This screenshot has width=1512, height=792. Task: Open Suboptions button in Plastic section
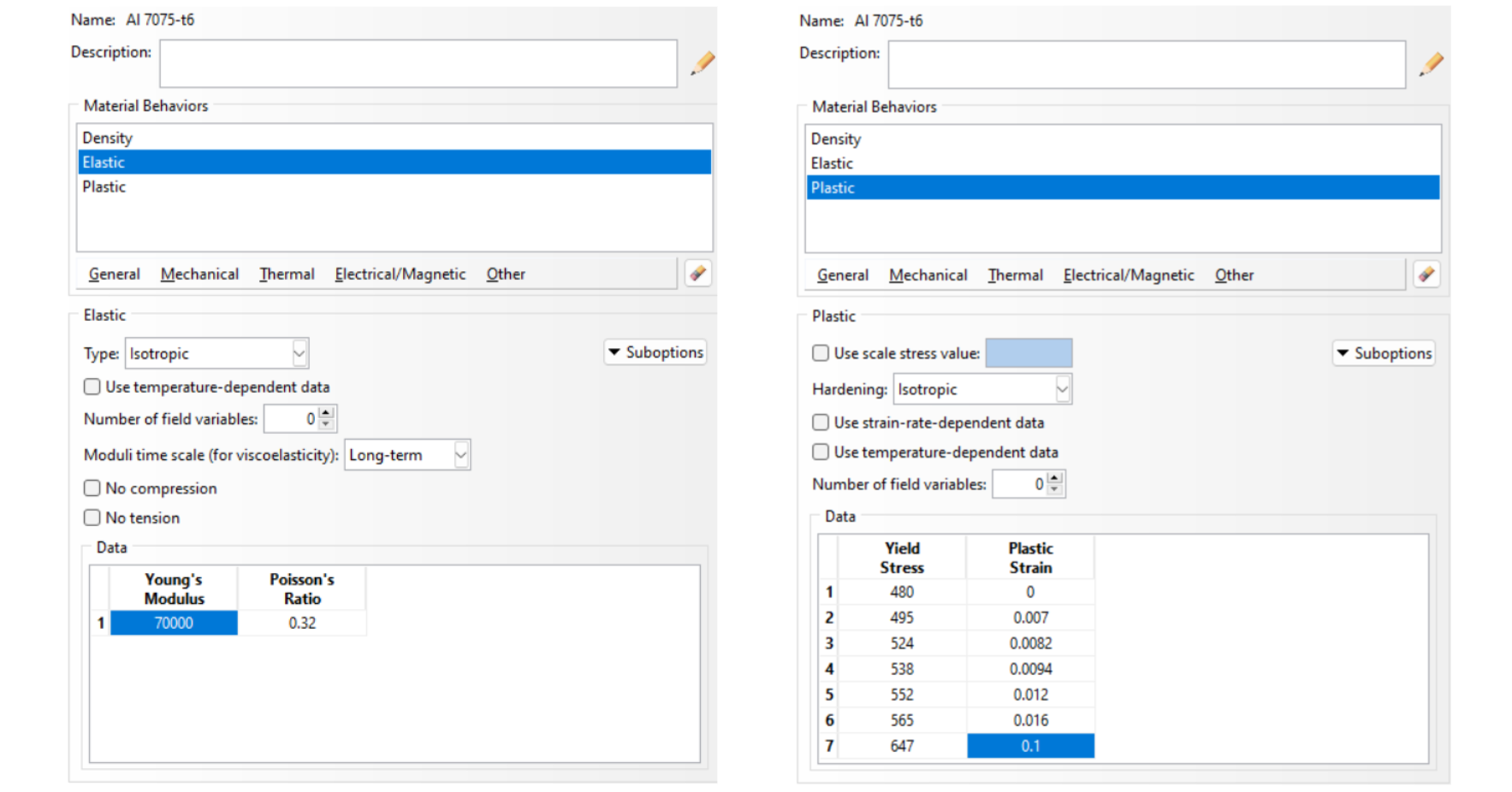tap(1384, 353)
